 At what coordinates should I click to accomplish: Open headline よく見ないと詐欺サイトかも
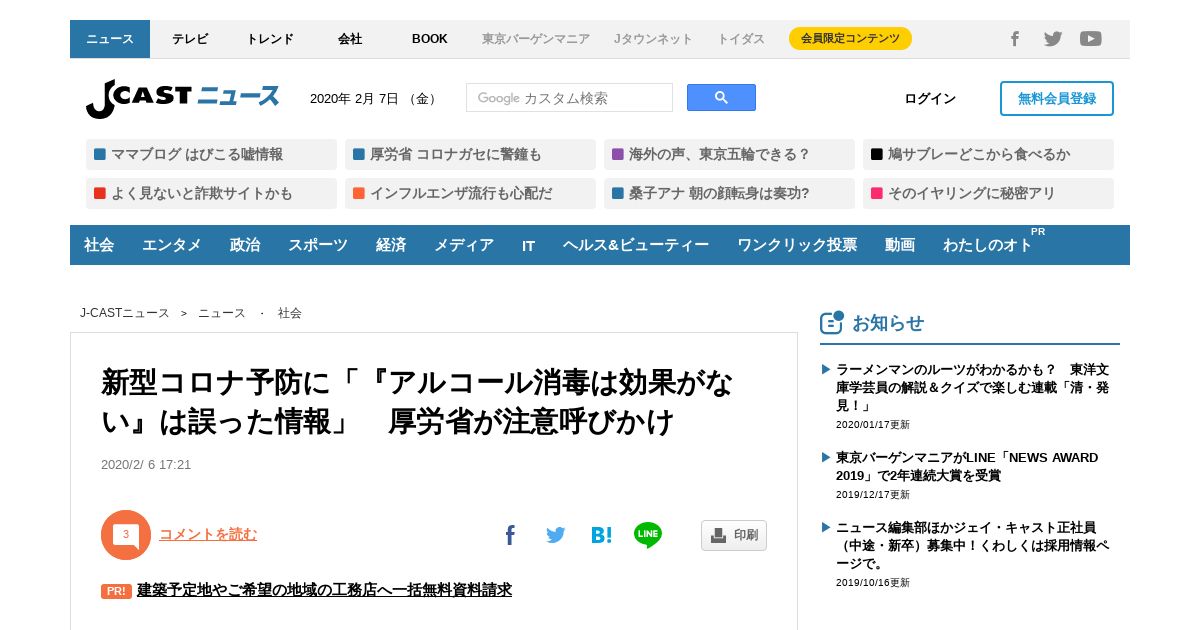coord(211,193)
